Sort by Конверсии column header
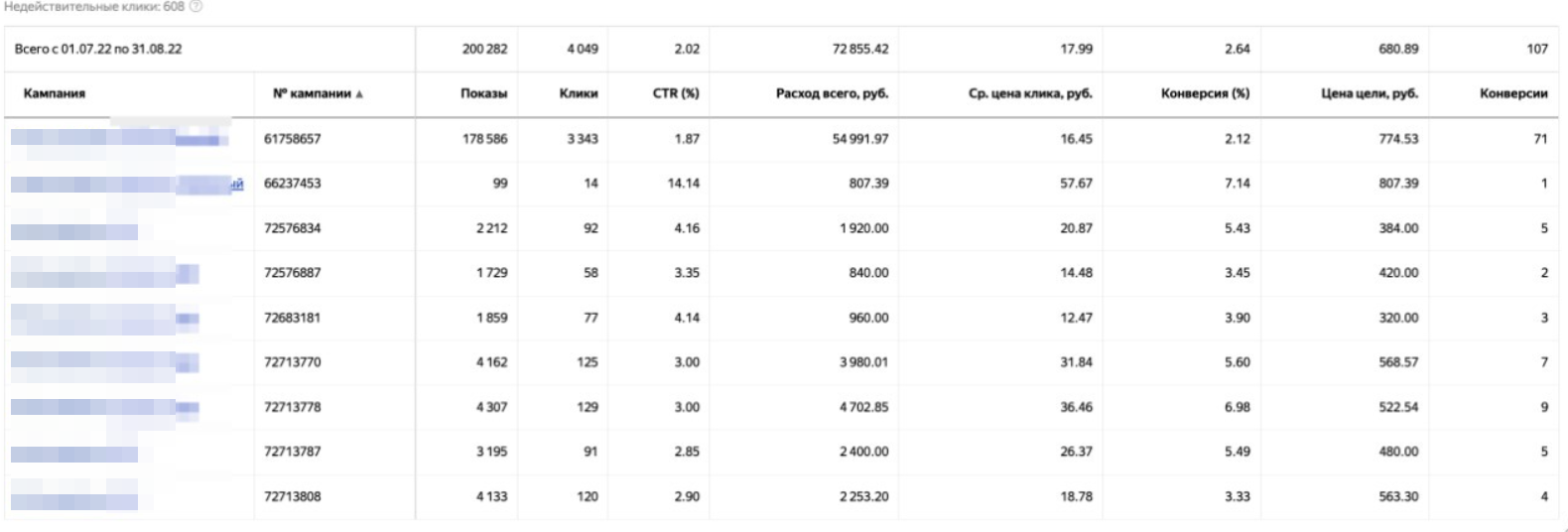The height and width of the screenshot is (532, 1568). [1512, 94]
